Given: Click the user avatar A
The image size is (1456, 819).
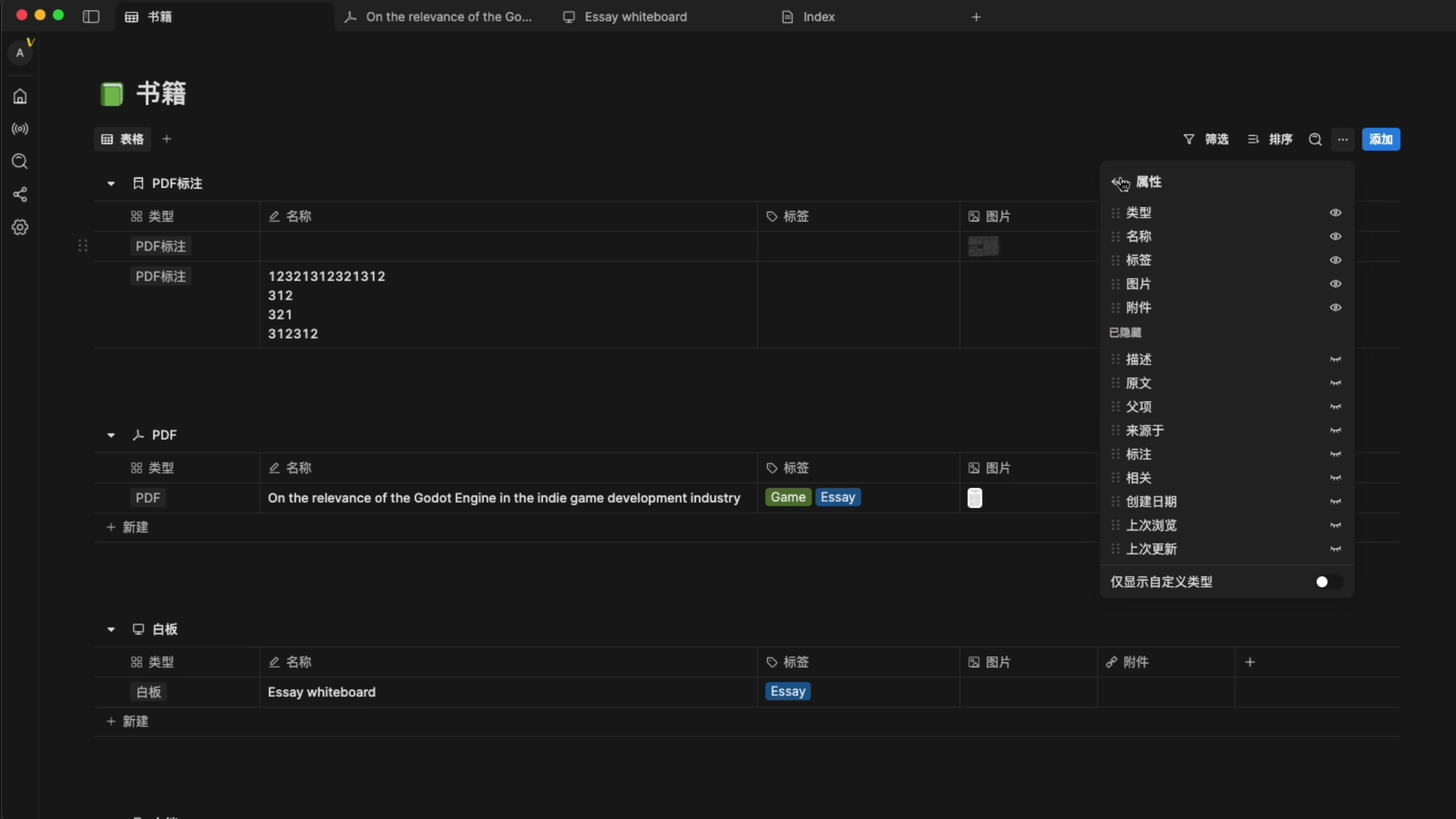Looking at the screenshot, I should click(x=20, y=53).
